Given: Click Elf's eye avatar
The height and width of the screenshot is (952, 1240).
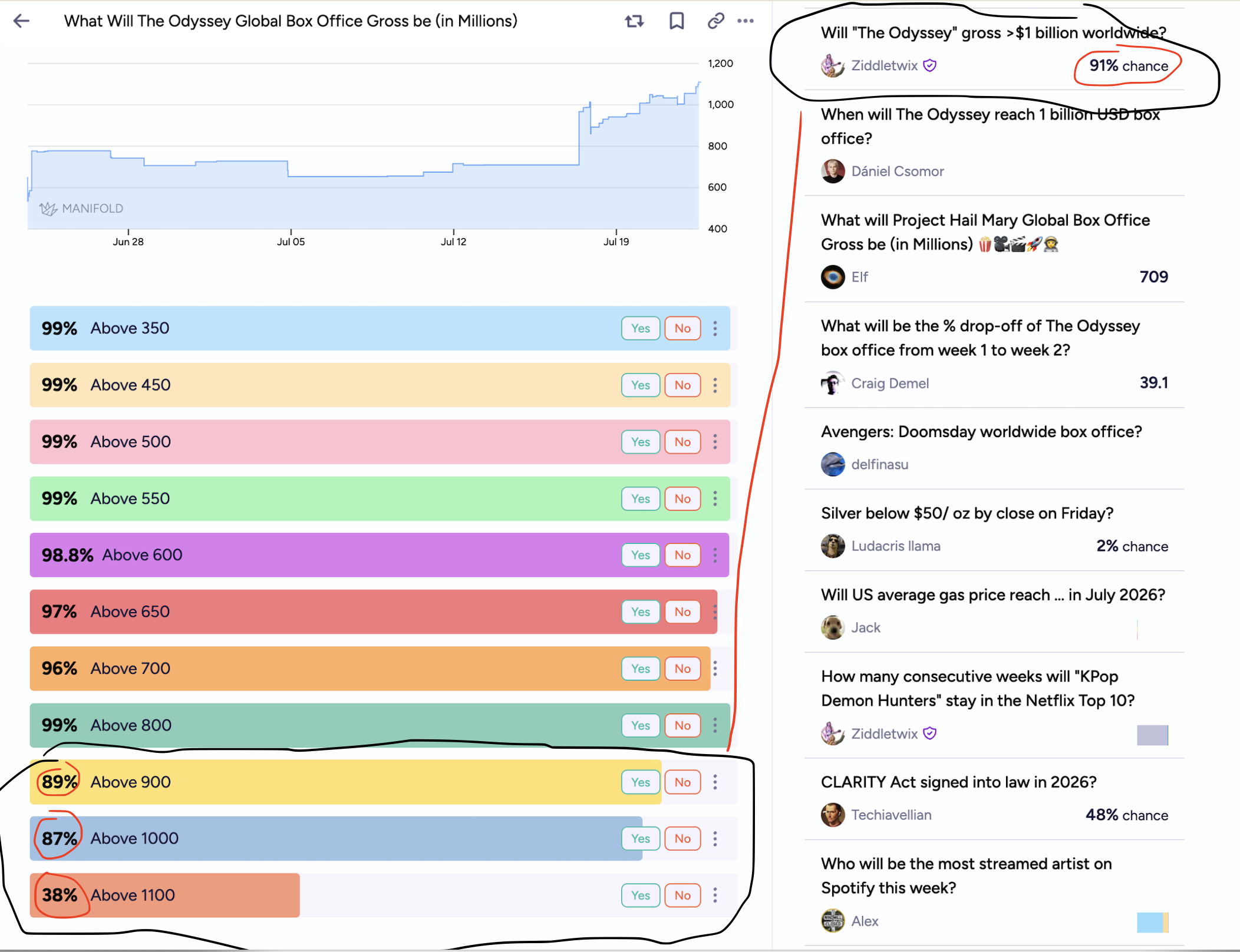Looking at the screenshot, I should [833, 277].
